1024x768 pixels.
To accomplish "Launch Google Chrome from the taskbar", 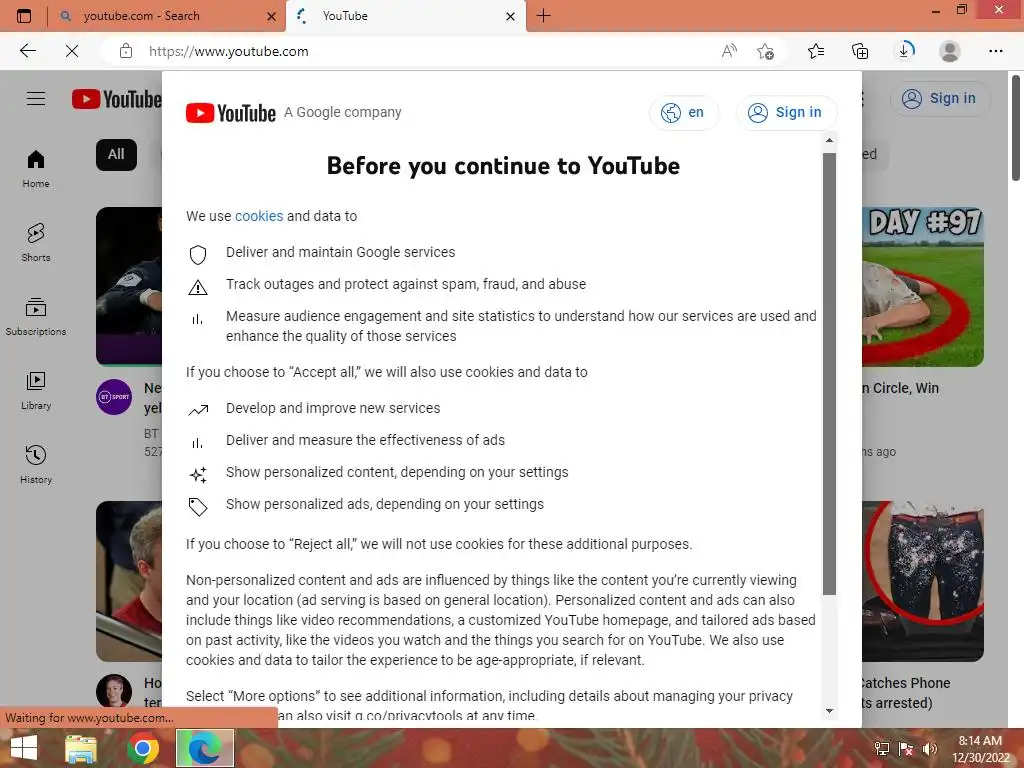I will (x=142, y=748).
